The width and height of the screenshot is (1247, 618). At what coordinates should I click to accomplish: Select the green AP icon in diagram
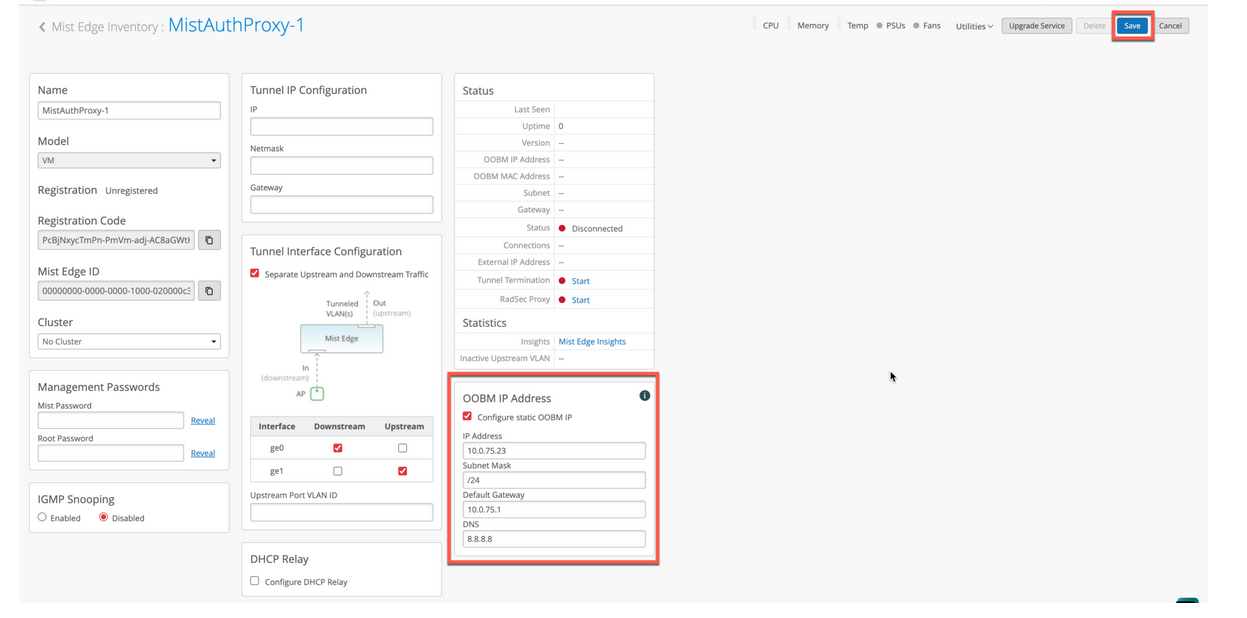click(317, 394)
